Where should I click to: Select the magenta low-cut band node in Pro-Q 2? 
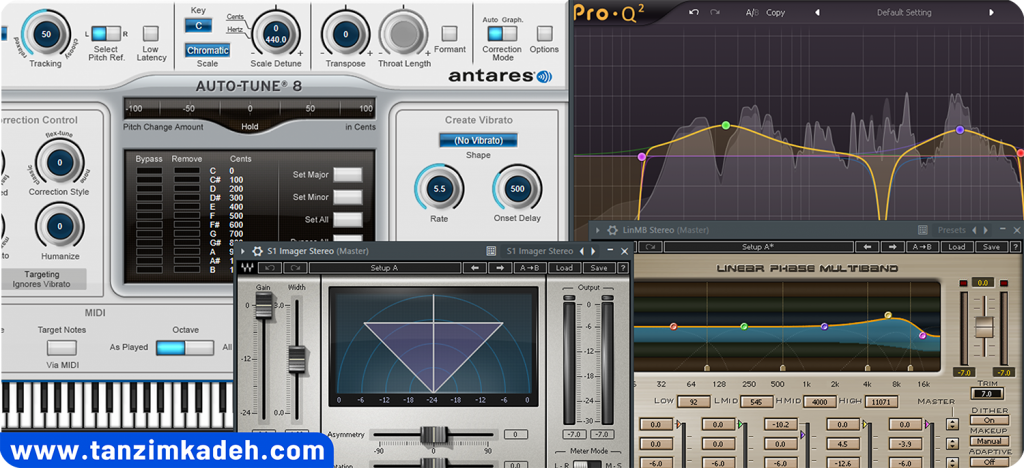click(641, 157)
